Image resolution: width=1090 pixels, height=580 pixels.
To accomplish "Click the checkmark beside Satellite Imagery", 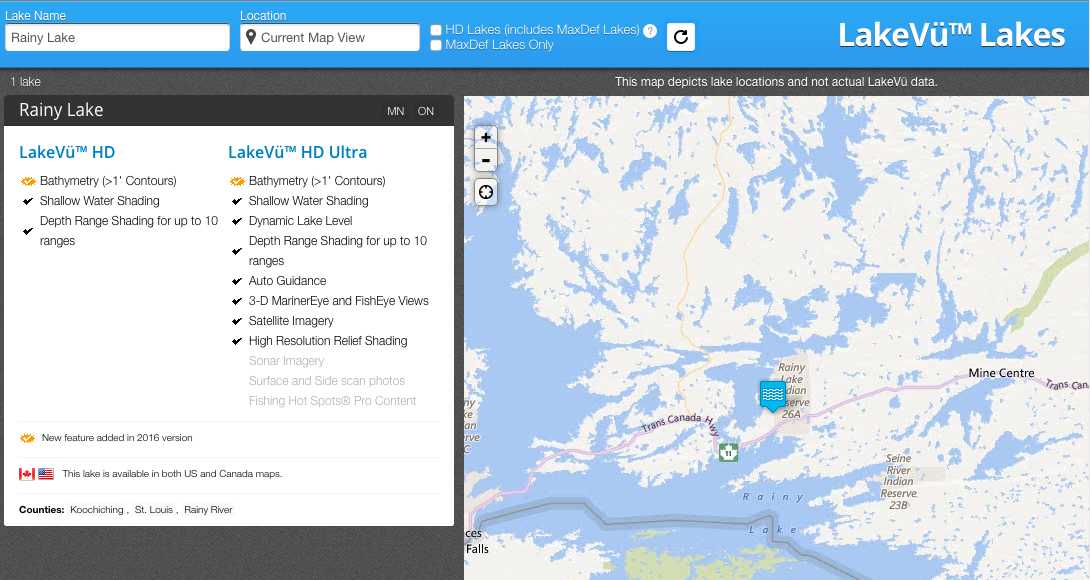I will click(236, 321).
